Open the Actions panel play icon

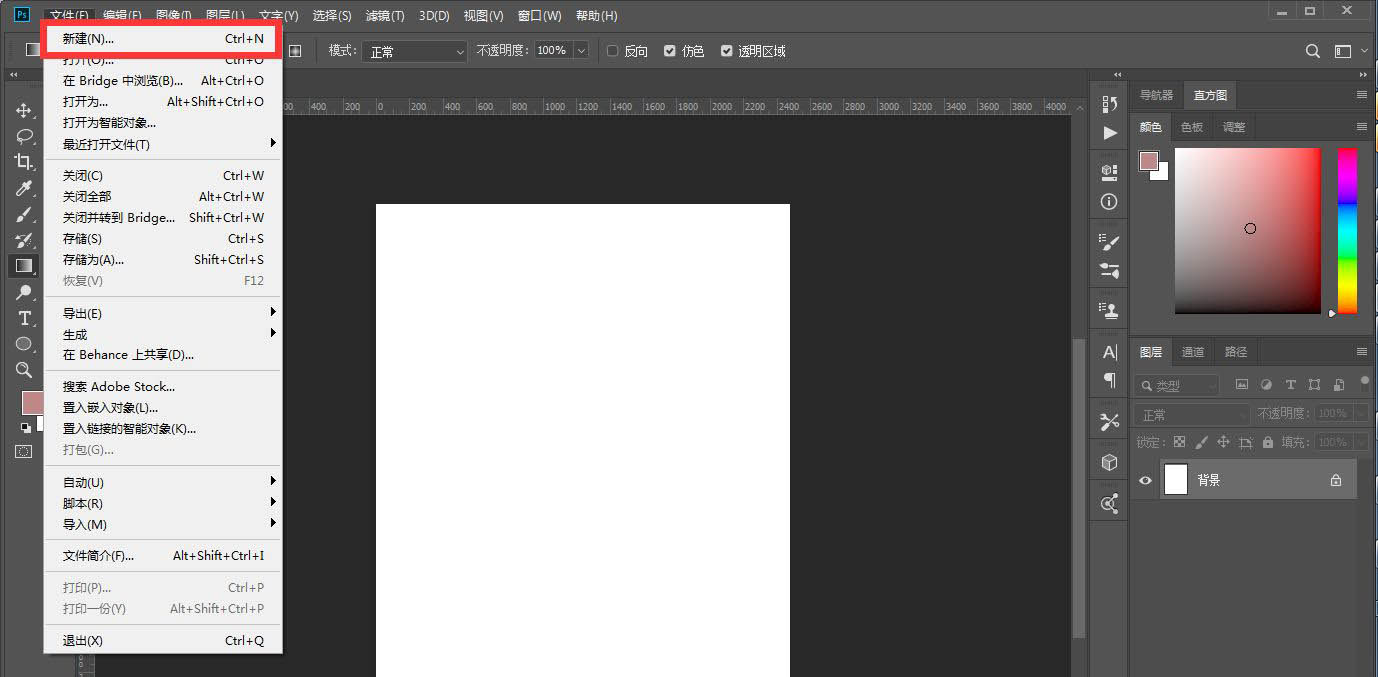coord(1109,132)
